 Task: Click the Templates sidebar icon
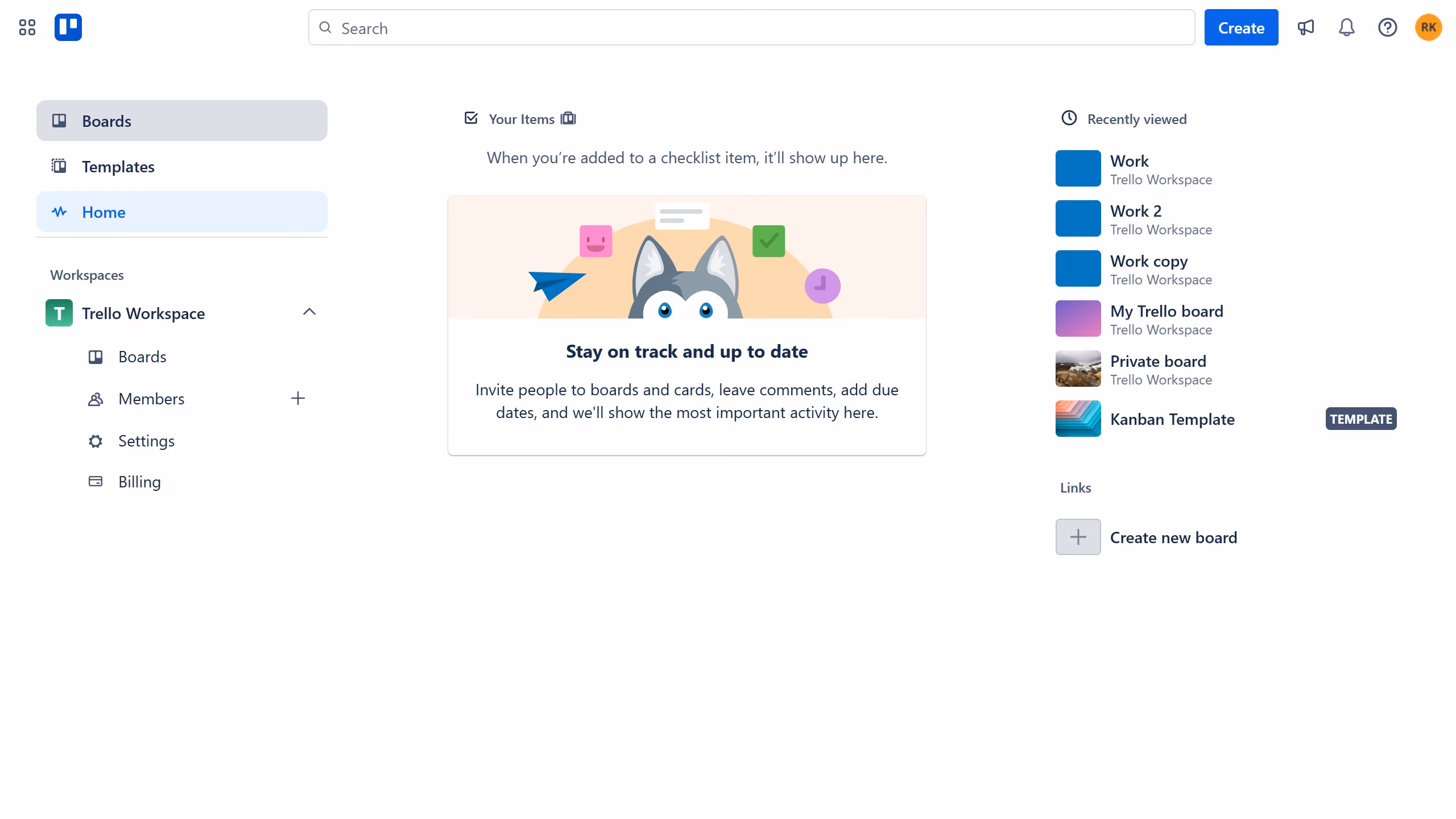59,166
